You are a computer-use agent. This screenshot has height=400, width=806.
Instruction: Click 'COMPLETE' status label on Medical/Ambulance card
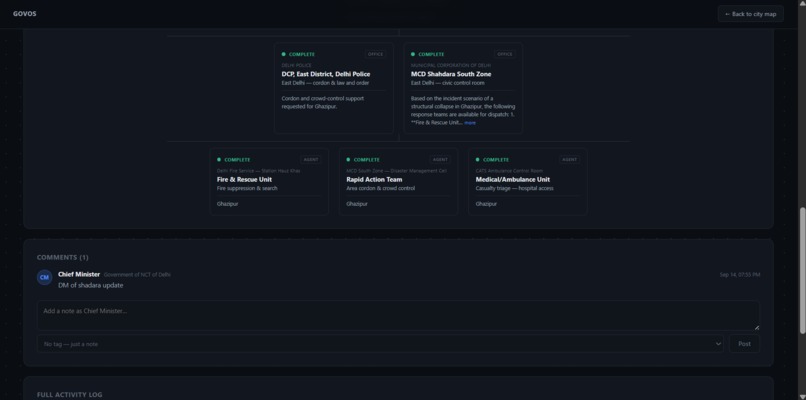(496, 159)
